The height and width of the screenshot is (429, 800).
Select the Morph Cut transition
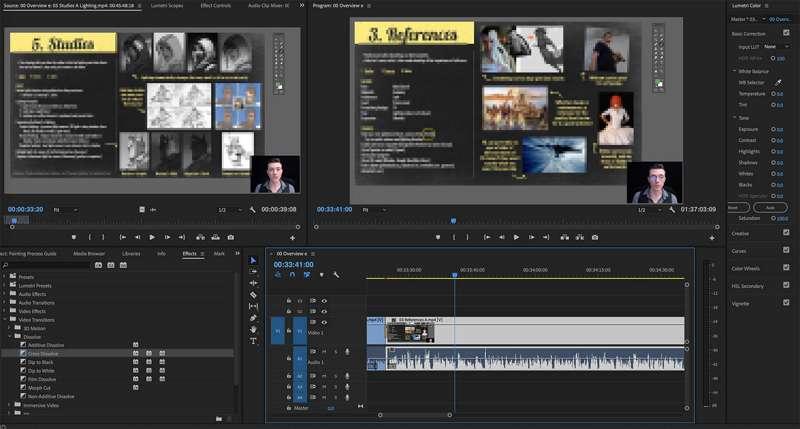point(39,388)
